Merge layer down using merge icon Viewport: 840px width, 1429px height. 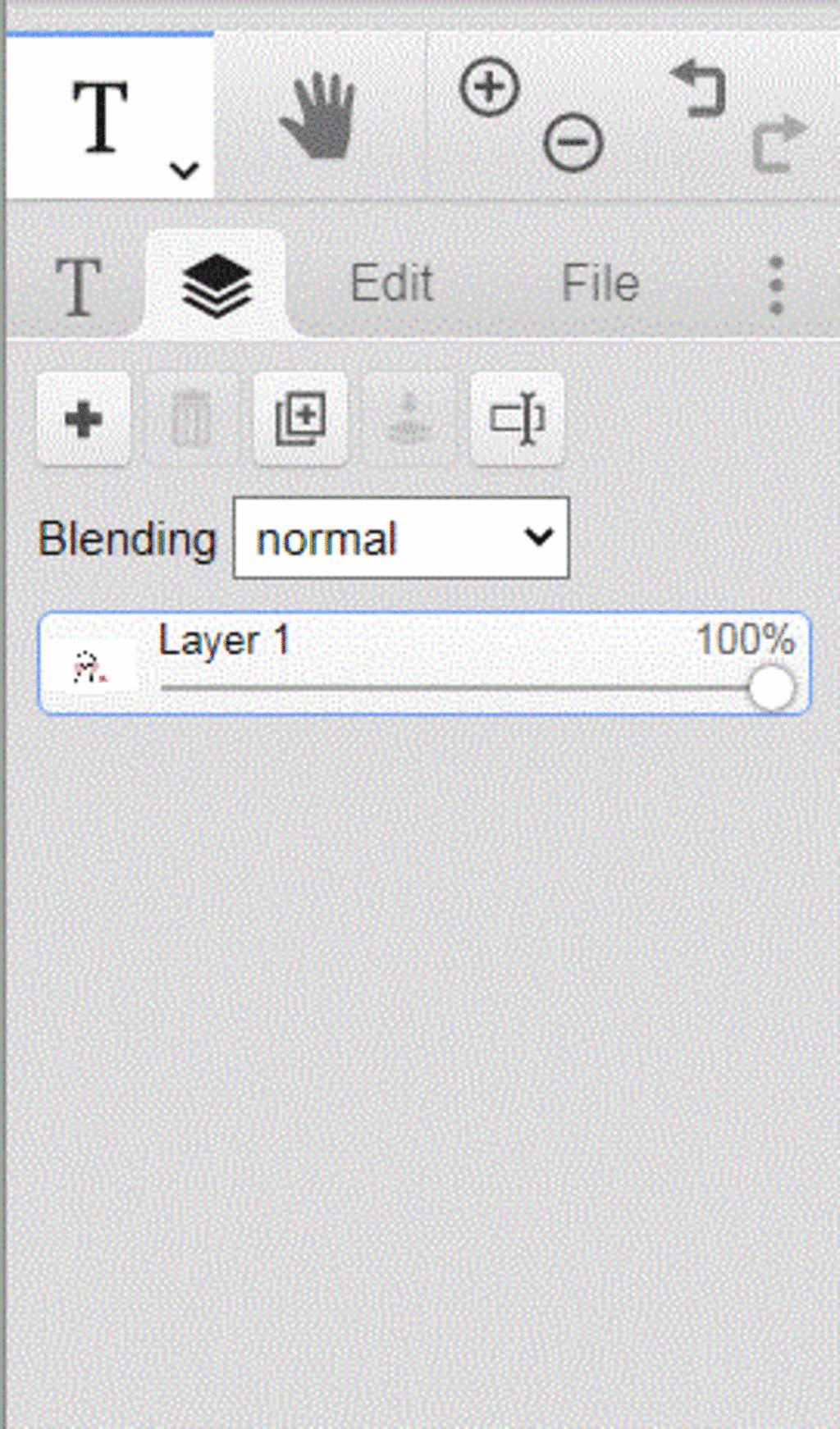[x=409, y=419]
